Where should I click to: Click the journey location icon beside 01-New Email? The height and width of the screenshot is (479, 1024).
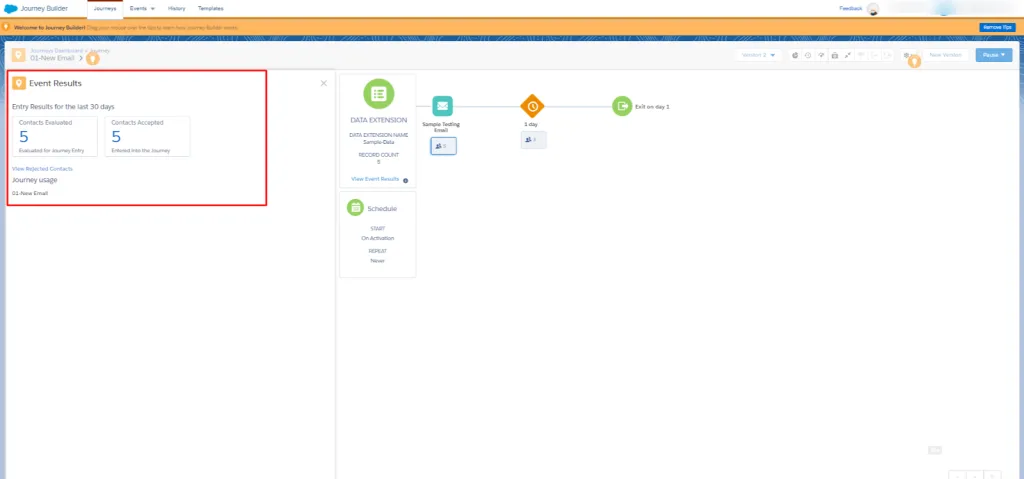(x=19, y=55)
